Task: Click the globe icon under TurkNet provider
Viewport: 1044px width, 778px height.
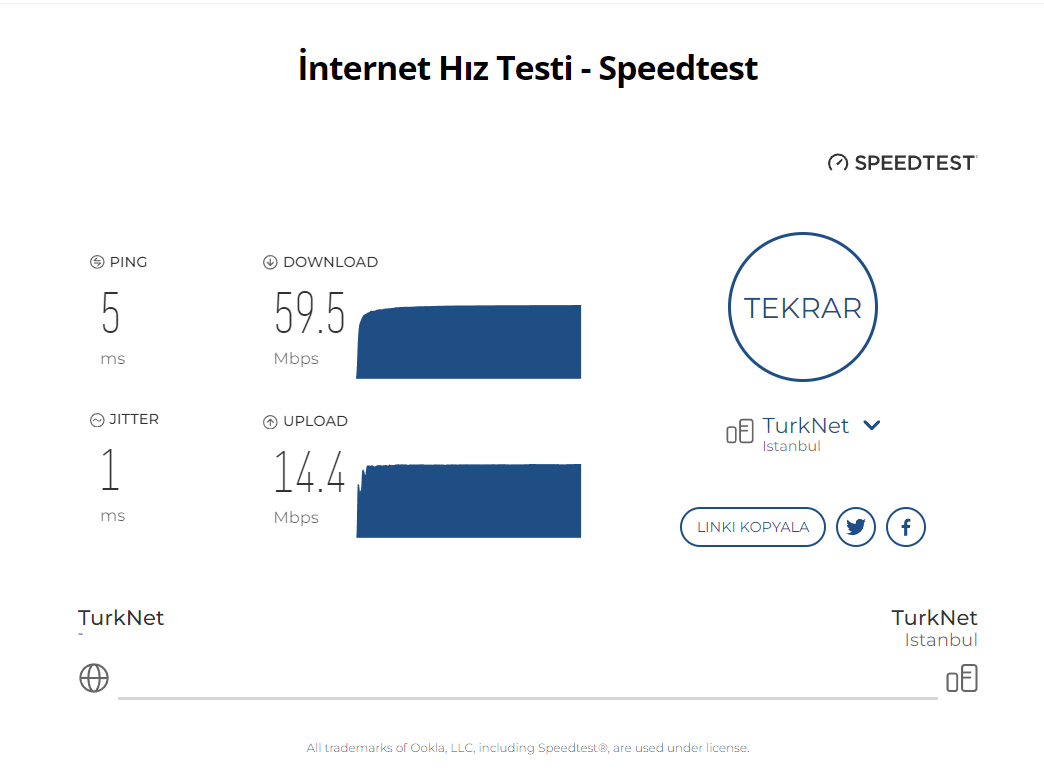Action: (x=94, y=678)
